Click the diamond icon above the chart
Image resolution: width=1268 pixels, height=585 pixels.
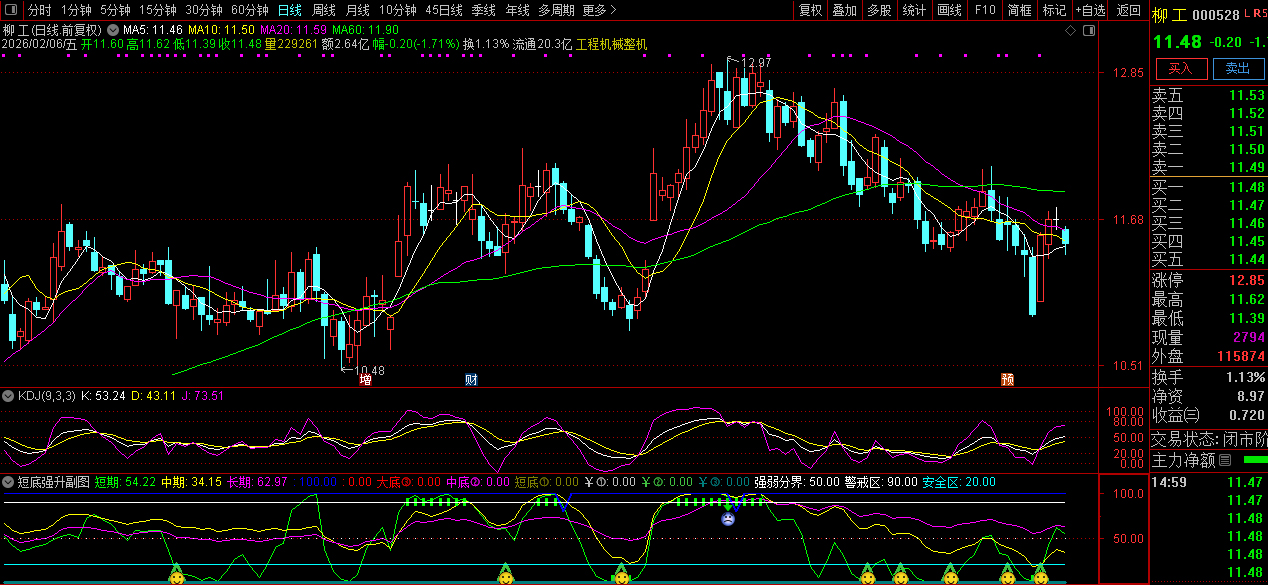coord(1070,31)
